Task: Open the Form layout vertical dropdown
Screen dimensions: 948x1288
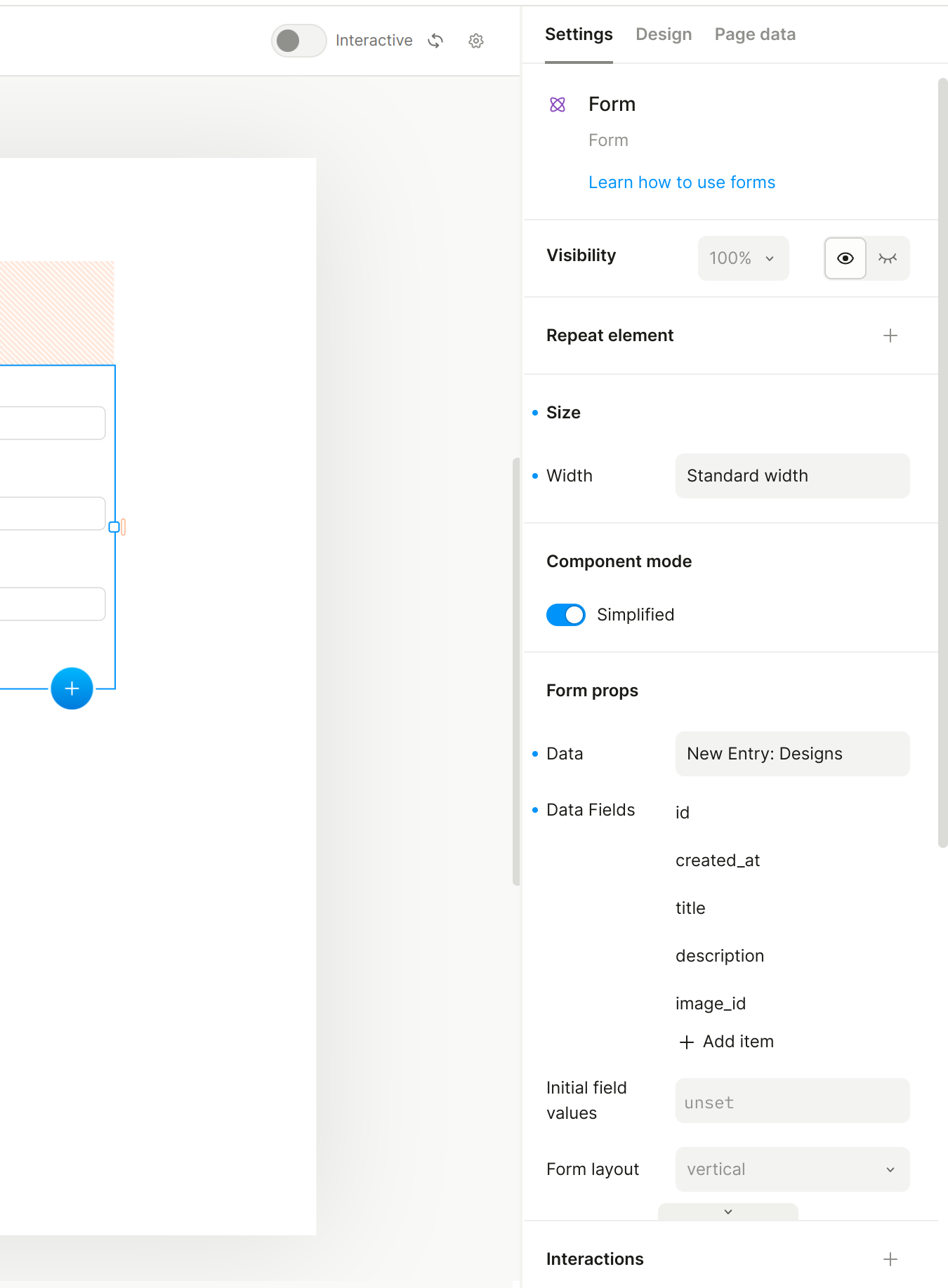Action: 792,1169
